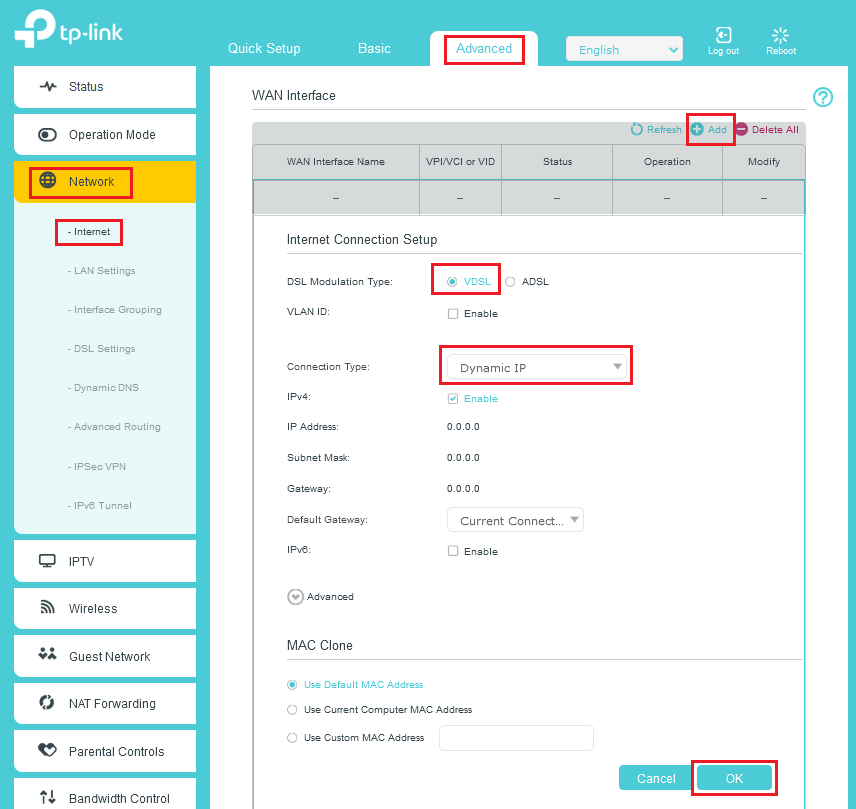The height and width of the screenshot is (809, 856).
Task: Switch to the Quick Setup tab
Action: tap(264, 49)
